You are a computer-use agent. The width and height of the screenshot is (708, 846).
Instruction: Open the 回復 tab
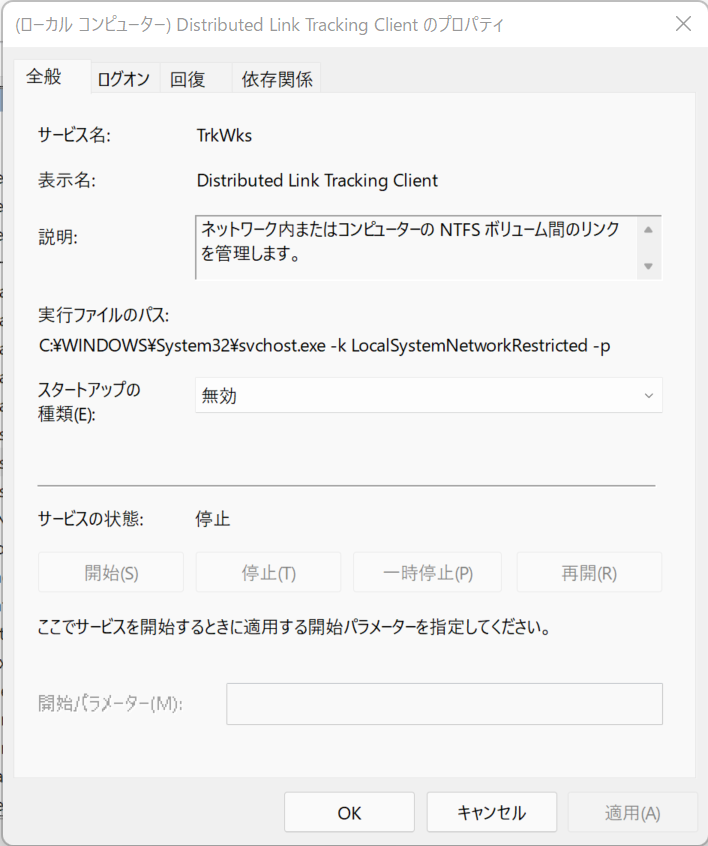(x=188, y=79)
